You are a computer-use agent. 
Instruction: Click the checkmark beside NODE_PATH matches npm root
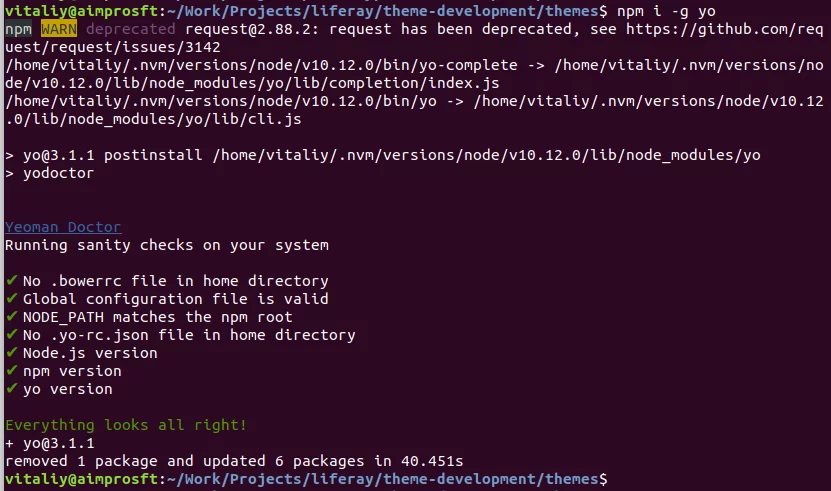pos(12,316)
